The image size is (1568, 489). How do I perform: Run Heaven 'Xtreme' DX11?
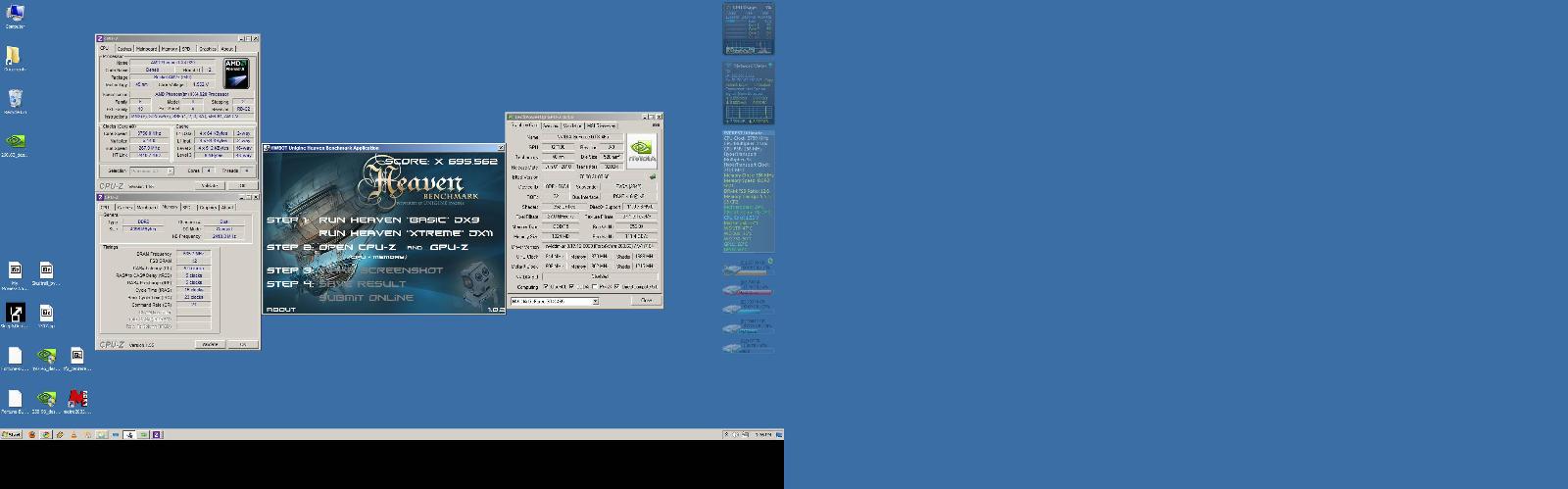(406, 234)
